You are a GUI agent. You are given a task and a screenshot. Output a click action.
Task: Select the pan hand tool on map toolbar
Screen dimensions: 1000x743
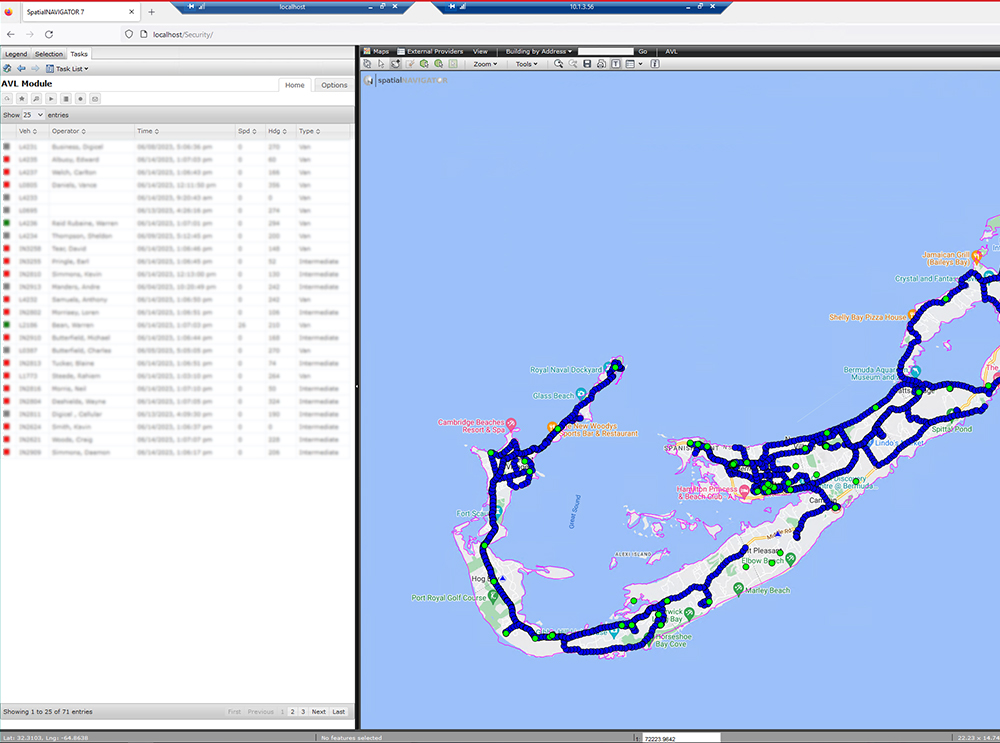[x=395, y=64]
